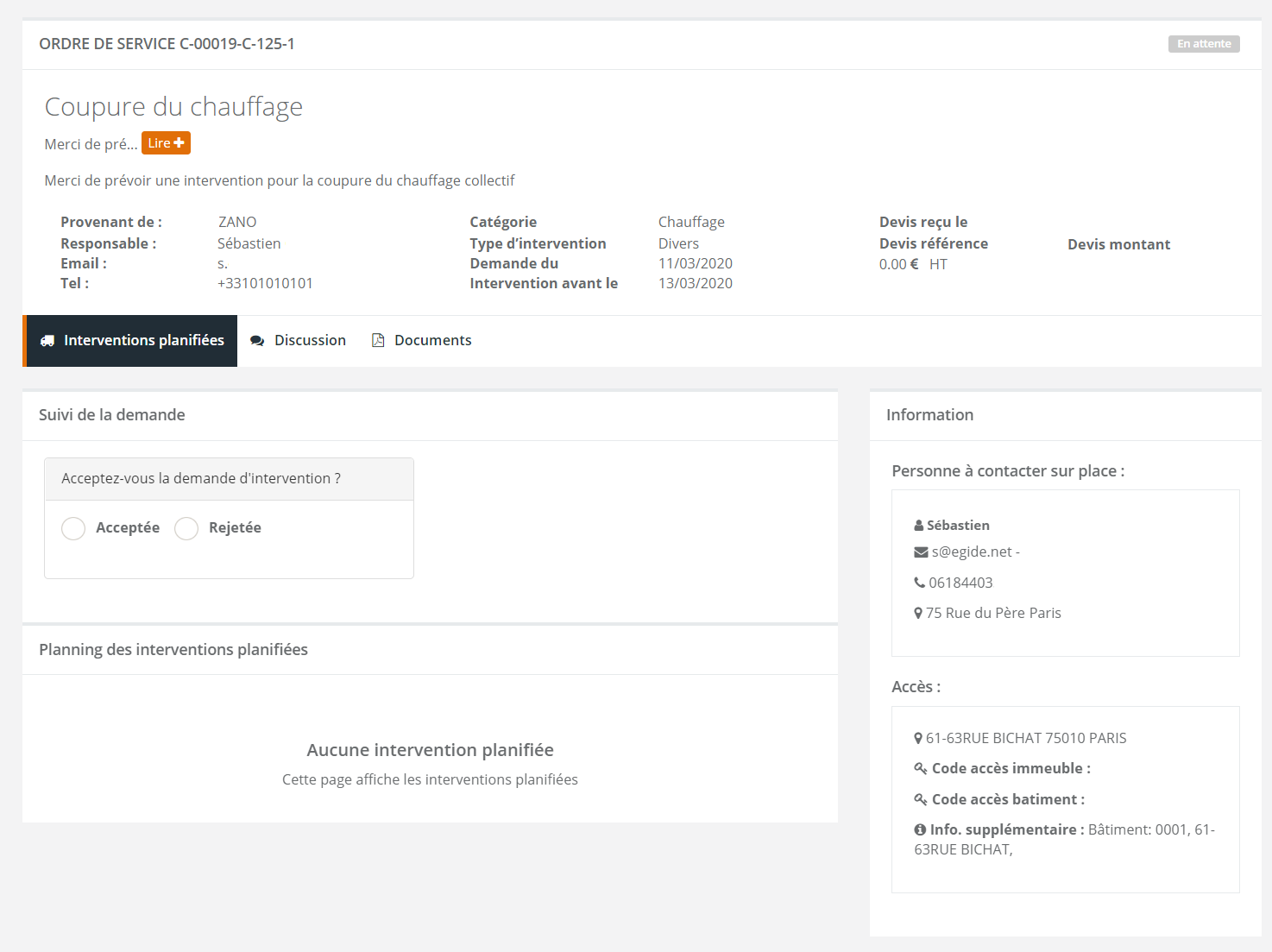The width and height of the screenshot is (1272, 952).
Task: Click the Coupure du chauffage title
Action: (x=173, y=107)
